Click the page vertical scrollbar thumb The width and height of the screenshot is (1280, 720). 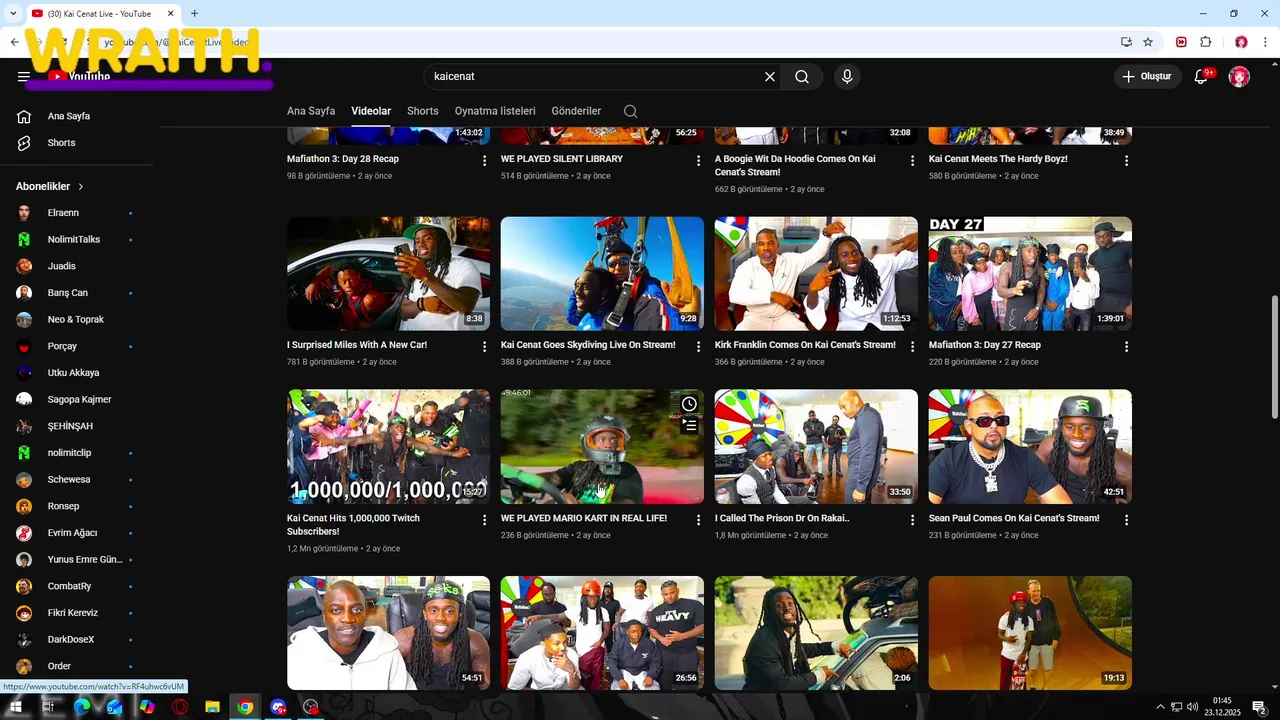coord(1274,357)
